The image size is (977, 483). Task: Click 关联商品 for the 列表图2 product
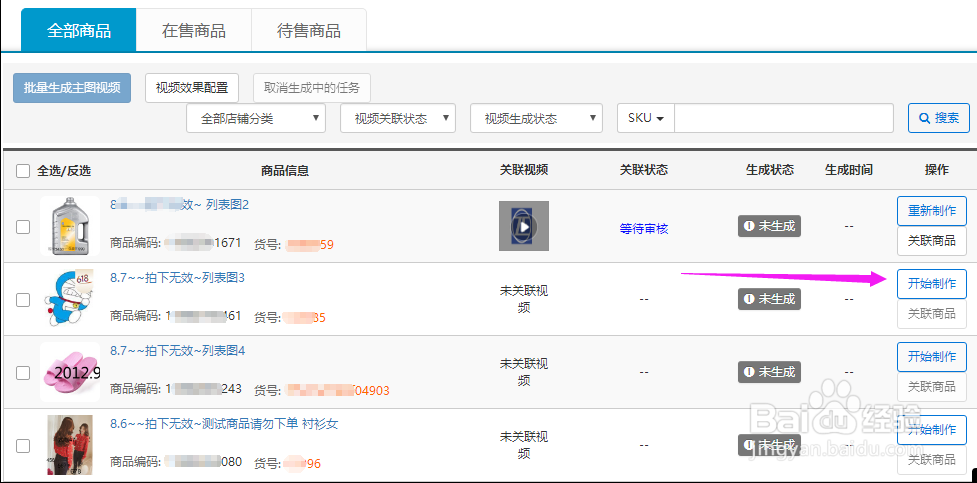(932, 241)
